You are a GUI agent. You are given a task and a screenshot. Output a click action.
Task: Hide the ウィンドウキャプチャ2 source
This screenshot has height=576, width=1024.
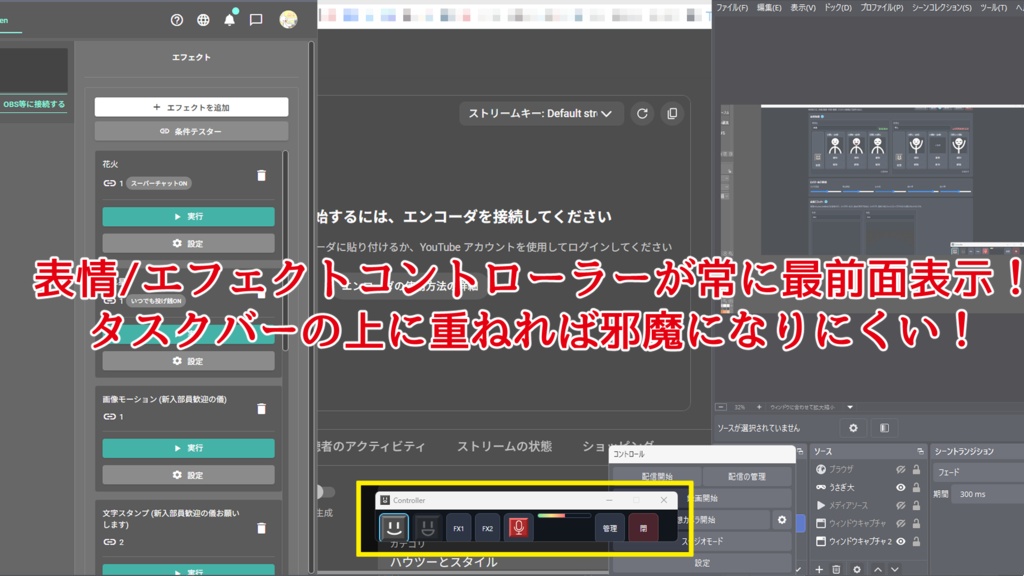point(901,541)
